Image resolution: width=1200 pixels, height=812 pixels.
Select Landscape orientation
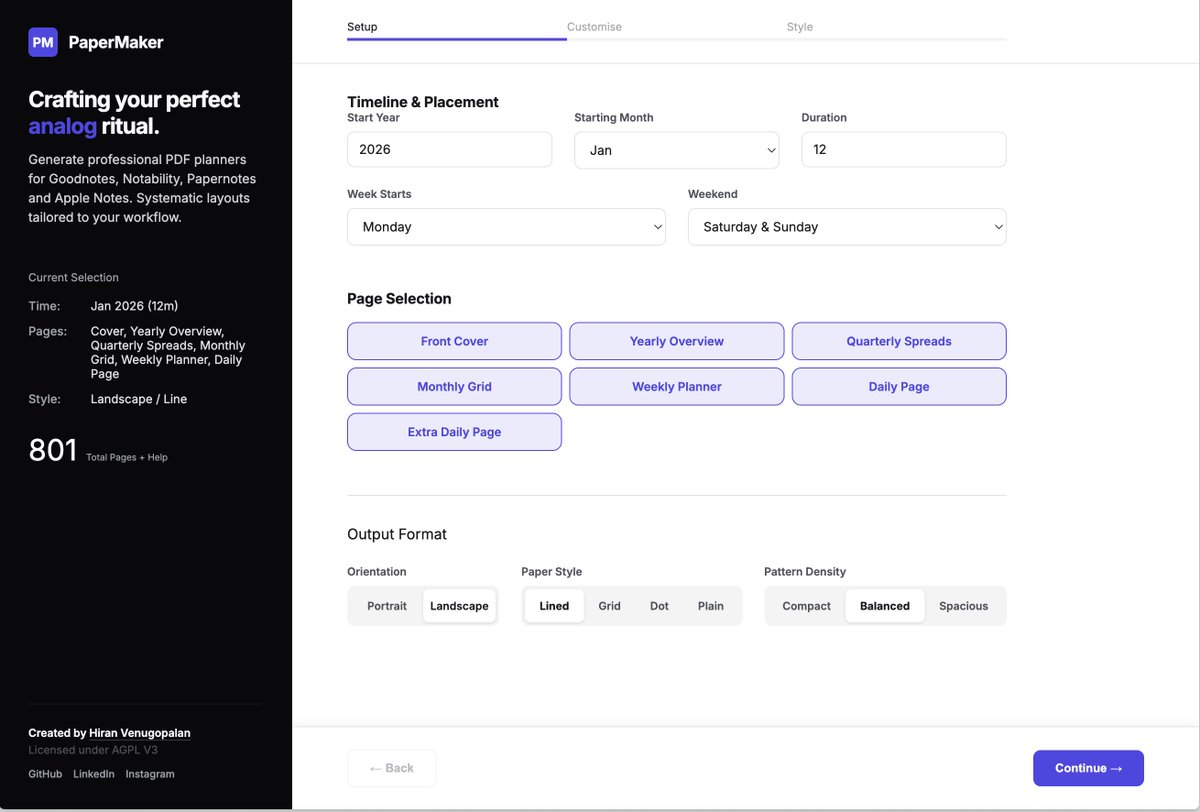(x=459, y=606)
